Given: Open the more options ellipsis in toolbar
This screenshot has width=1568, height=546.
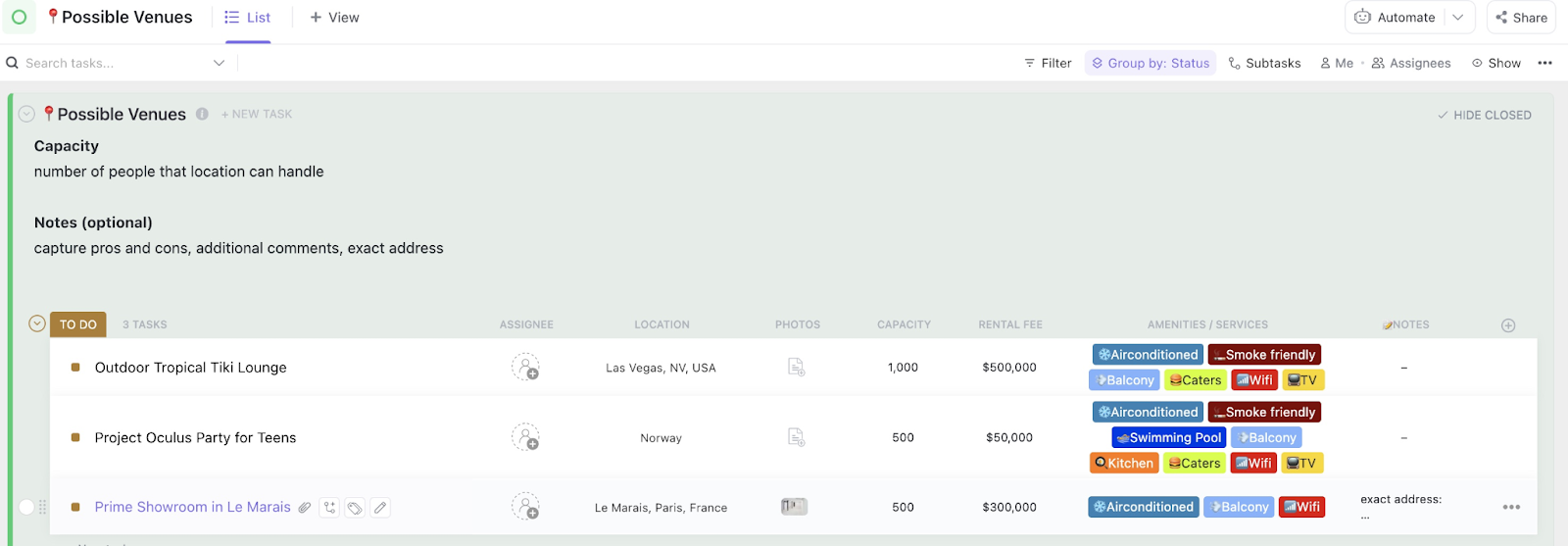Looking at the screenshot, I should pos(1544,63).
